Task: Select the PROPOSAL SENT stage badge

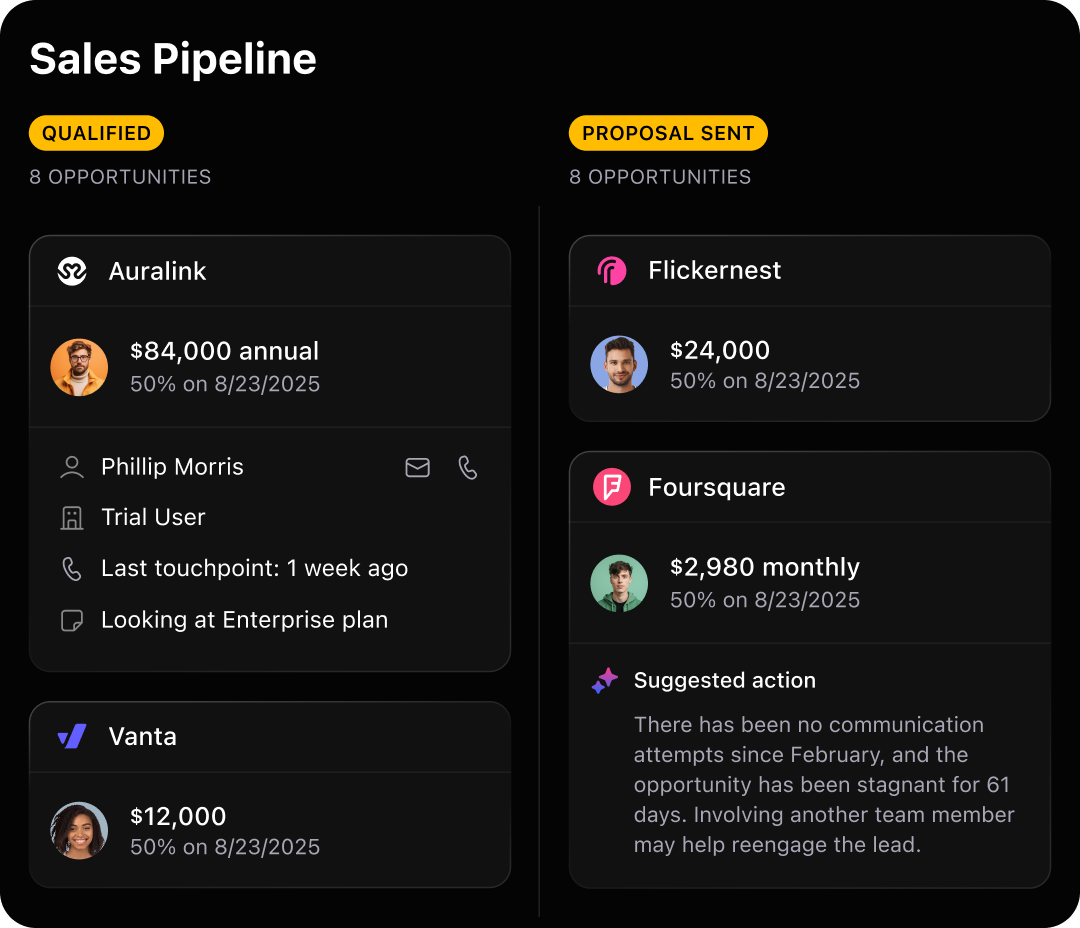Action: pos(668,133)
